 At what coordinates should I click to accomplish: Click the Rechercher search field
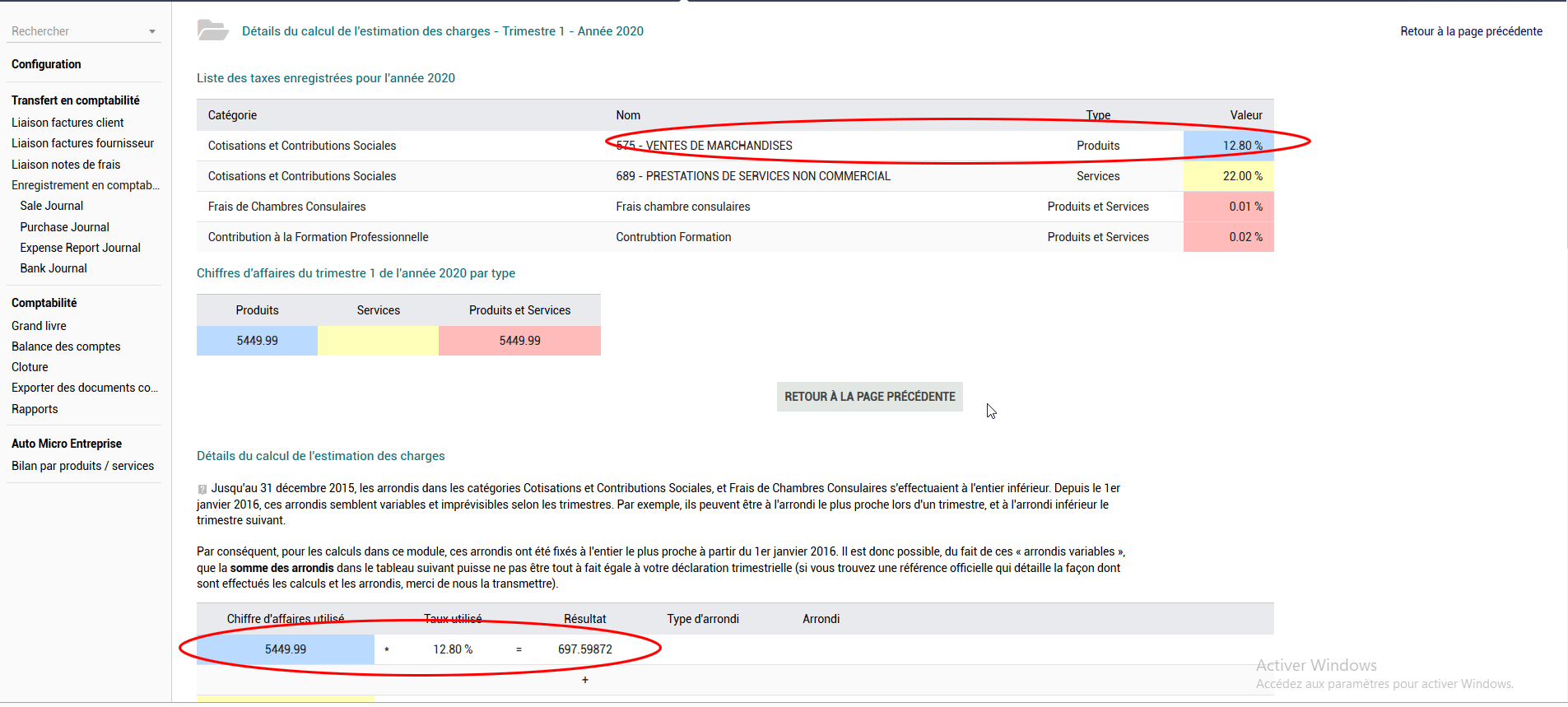74,31
